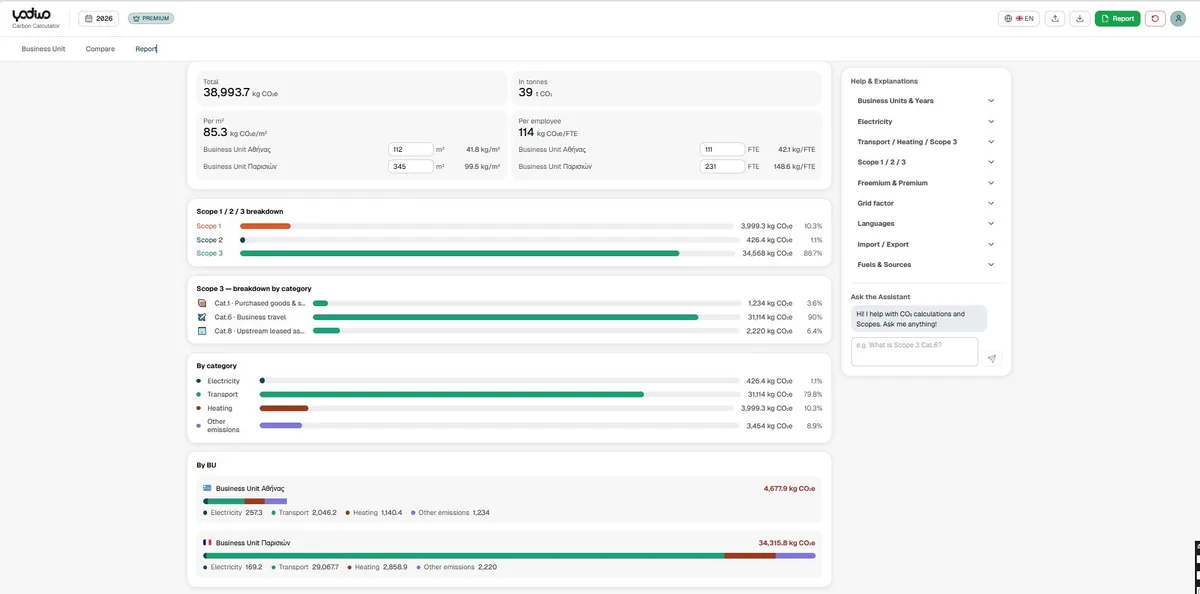Screen dimensions: 1200x594
Task: Edit the Παρισιών m² input field (345)
Action: pos(411,167)
